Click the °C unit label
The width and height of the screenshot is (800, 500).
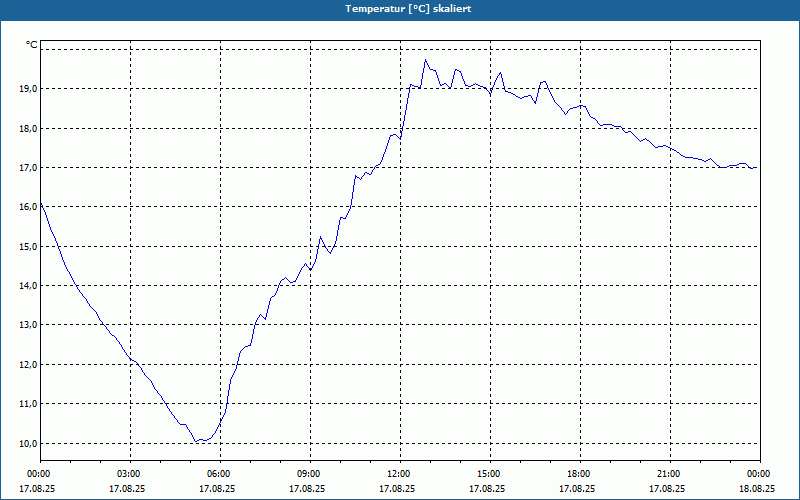[x=32, y=45]
